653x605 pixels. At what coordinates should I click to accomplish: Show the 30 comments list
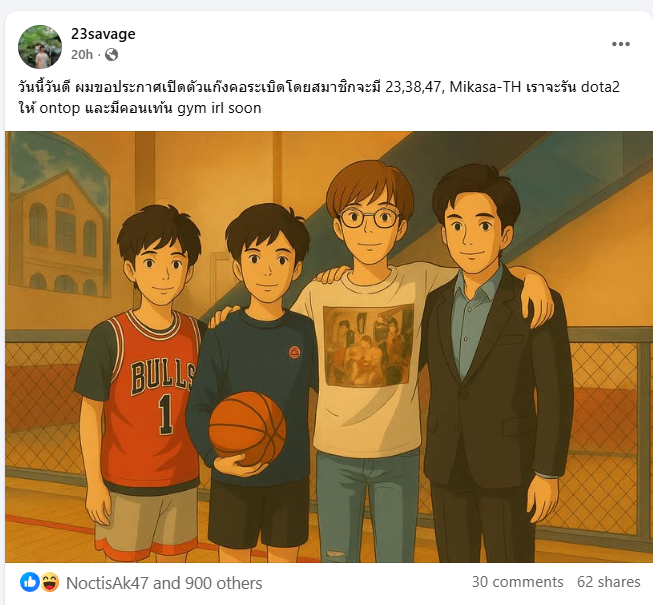tap(517, 582)
